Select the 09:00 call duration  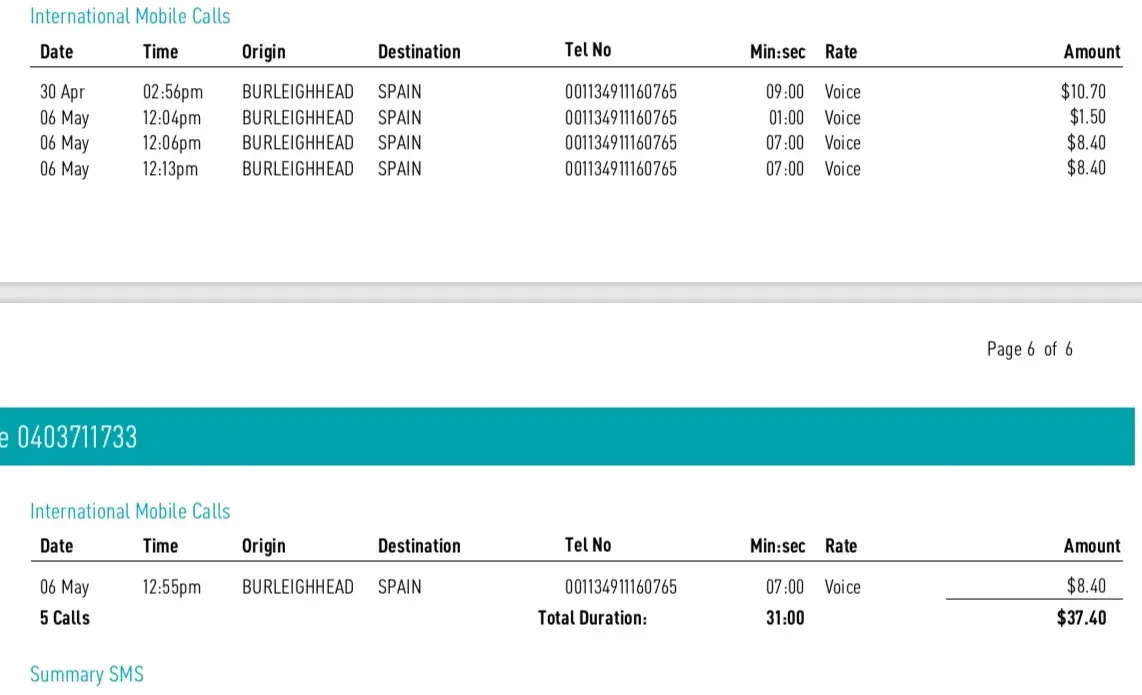pos(785,92)
